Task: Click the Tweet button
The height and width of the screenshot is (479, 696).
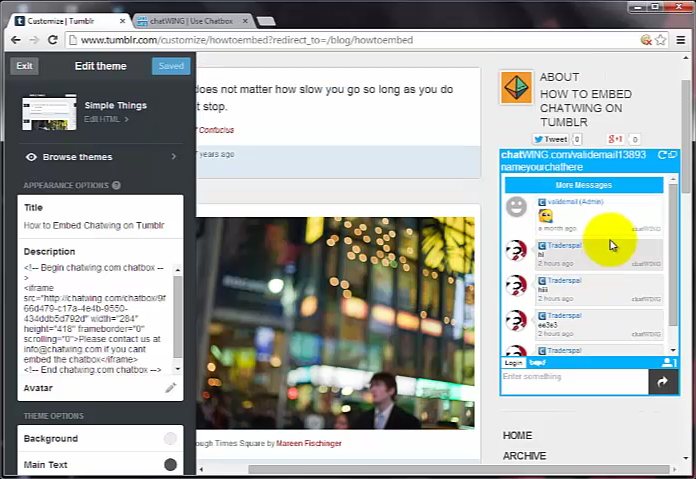Action: tap(550, 139)
